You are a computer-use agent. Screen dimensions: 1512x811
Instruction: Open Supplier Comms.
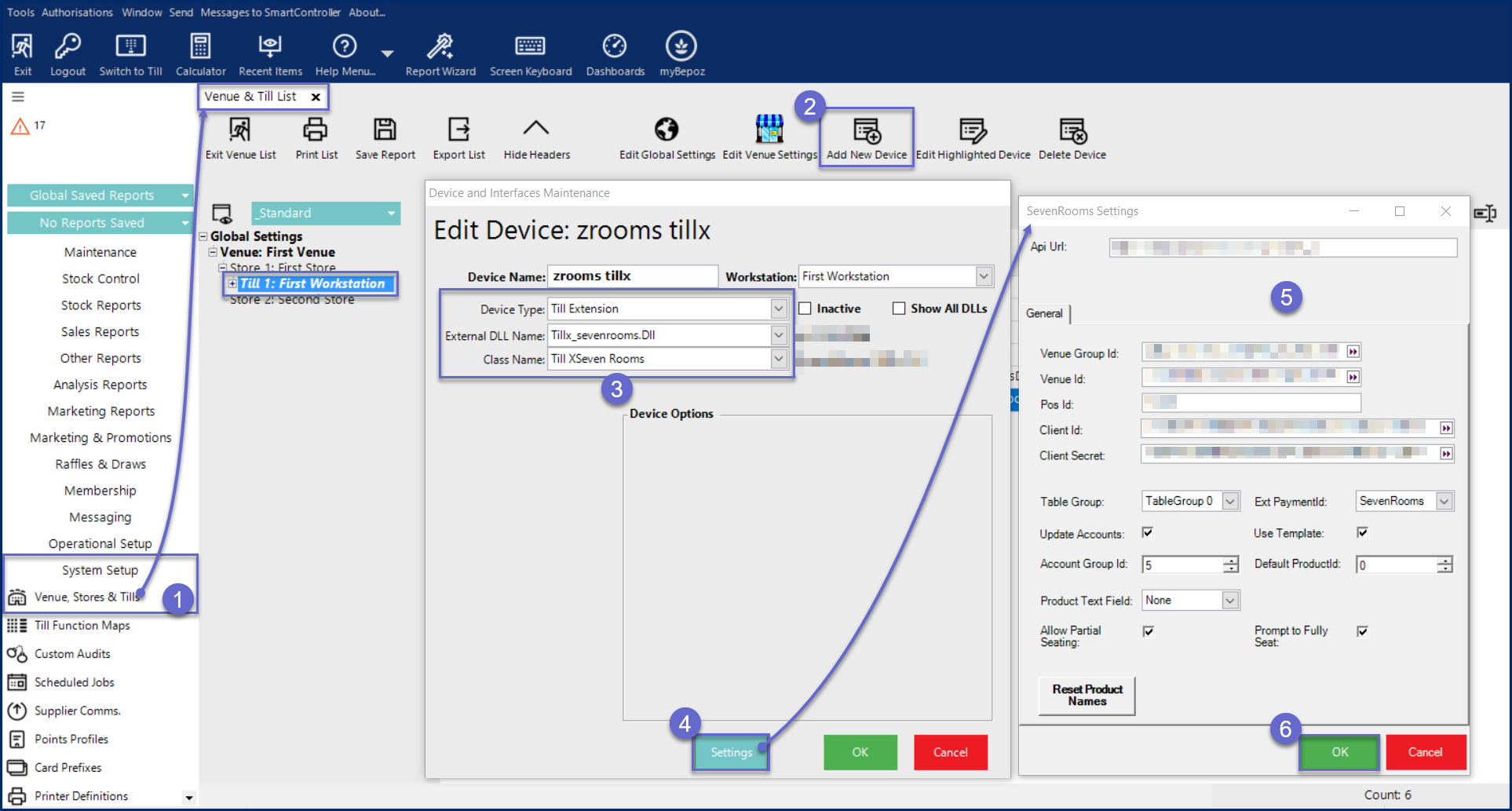tap(78, 711)
